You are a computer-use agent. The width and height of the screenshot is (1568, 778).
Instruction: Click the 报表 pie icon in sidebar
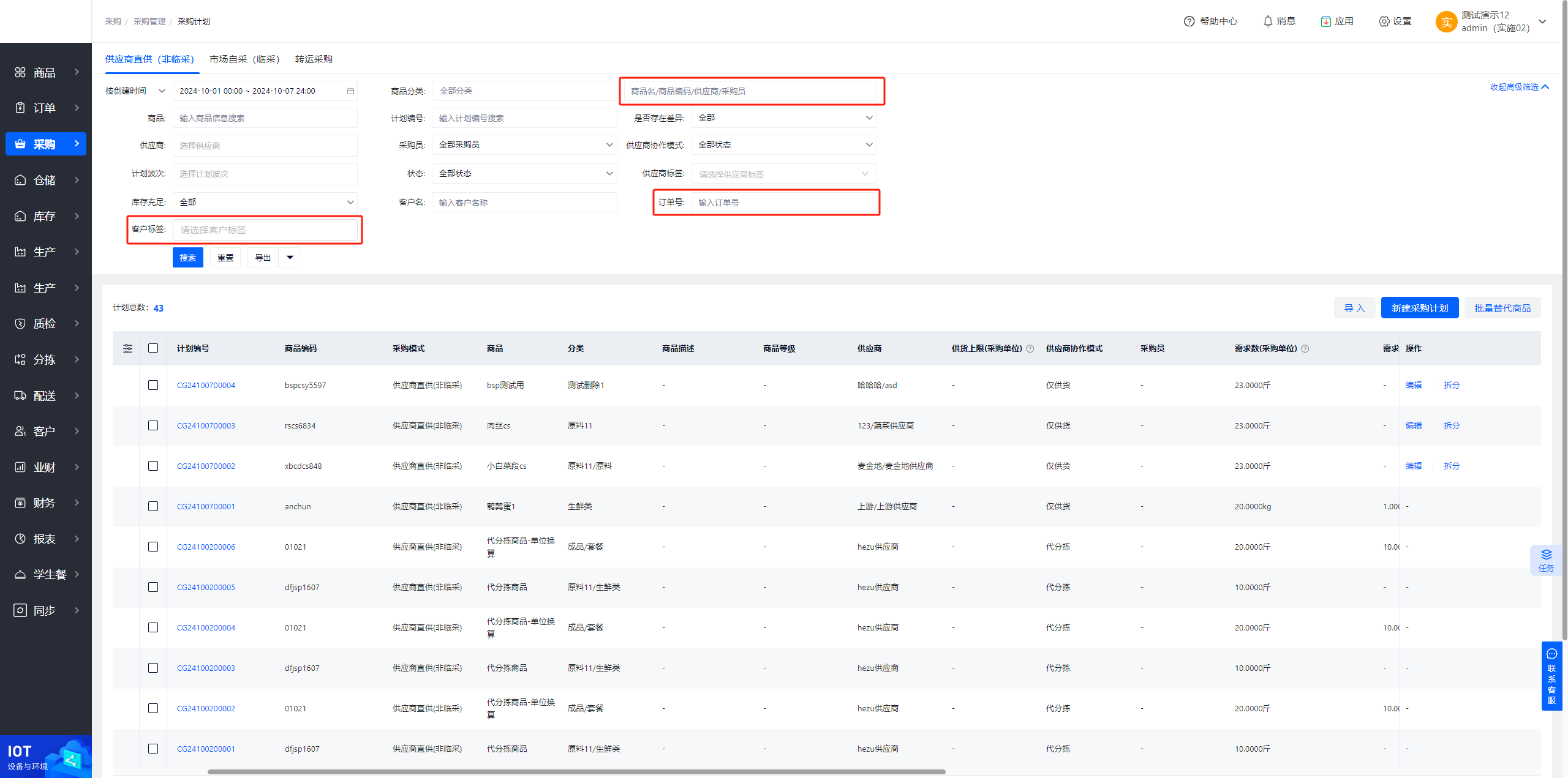point(20,539)
